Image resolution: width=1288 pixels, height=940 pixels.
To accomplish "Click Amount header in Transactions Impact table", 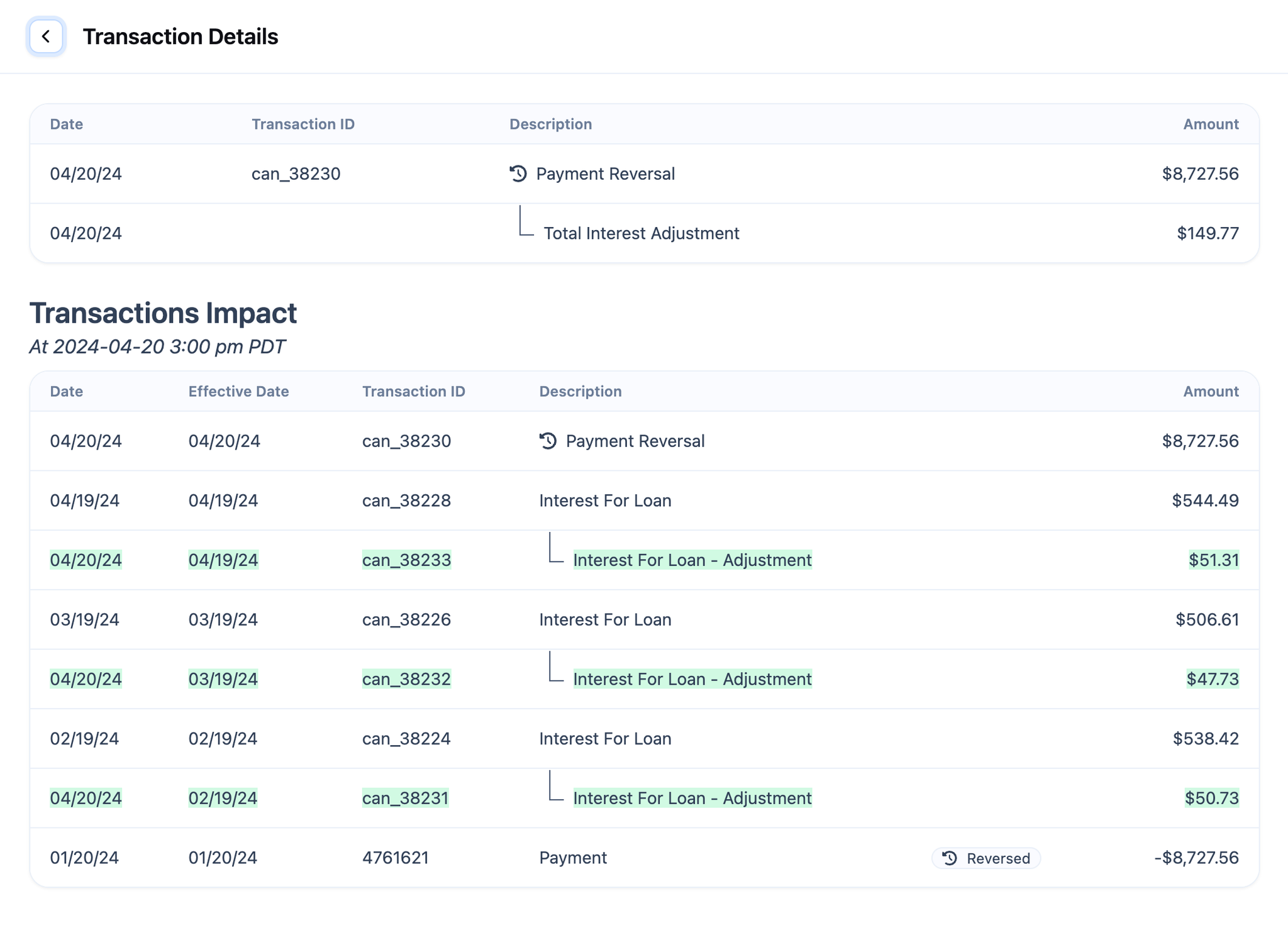I will (x=1211, y=391).
